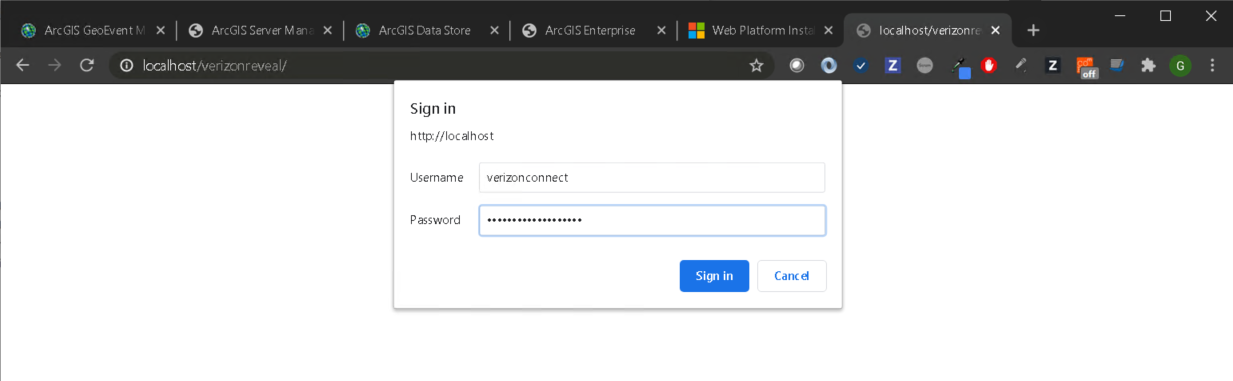Close the localhost/verizonreveal tab
The width and height of the screenshot is (1233, 381).
[995, 30]
